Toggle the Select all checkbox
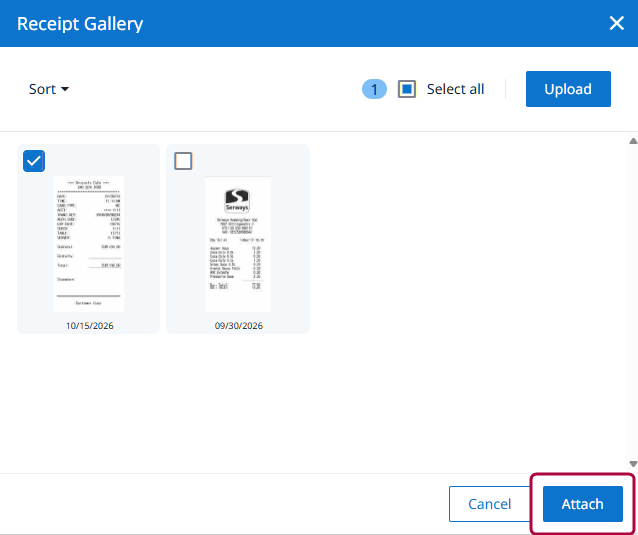638x535 pixels. [406, 89]
